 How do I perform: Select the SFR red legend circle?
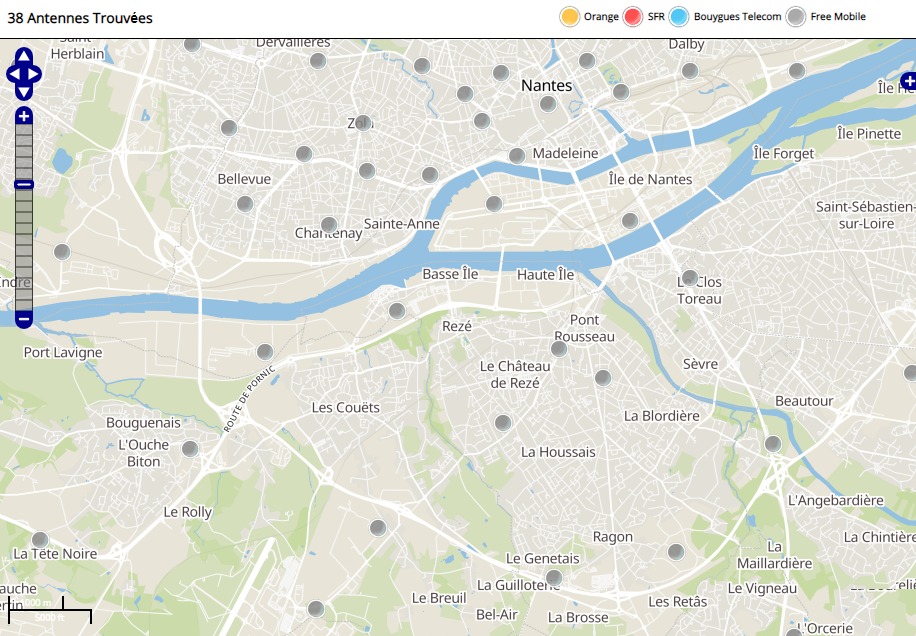click(632, 17)
